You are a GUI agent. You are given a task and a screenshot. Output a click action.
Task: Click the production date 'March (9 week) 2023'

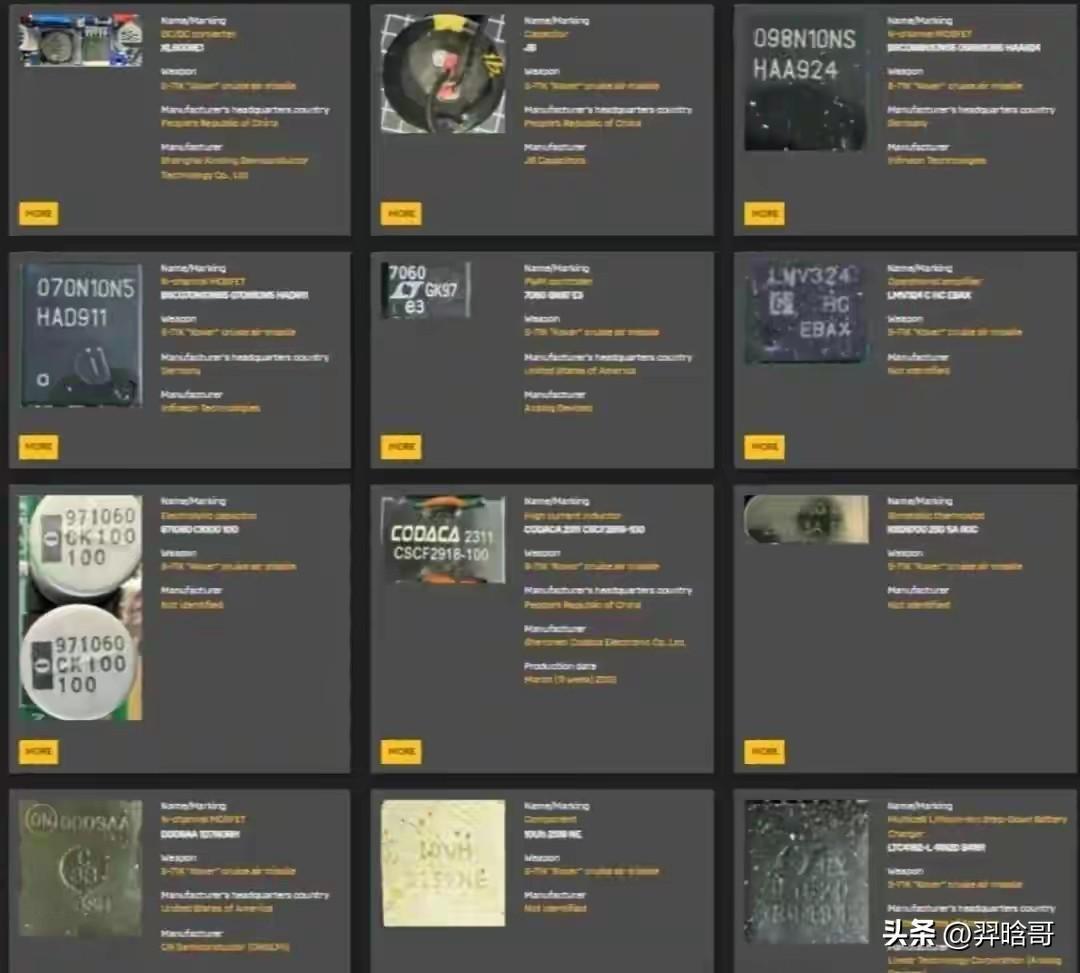[570, 680]
